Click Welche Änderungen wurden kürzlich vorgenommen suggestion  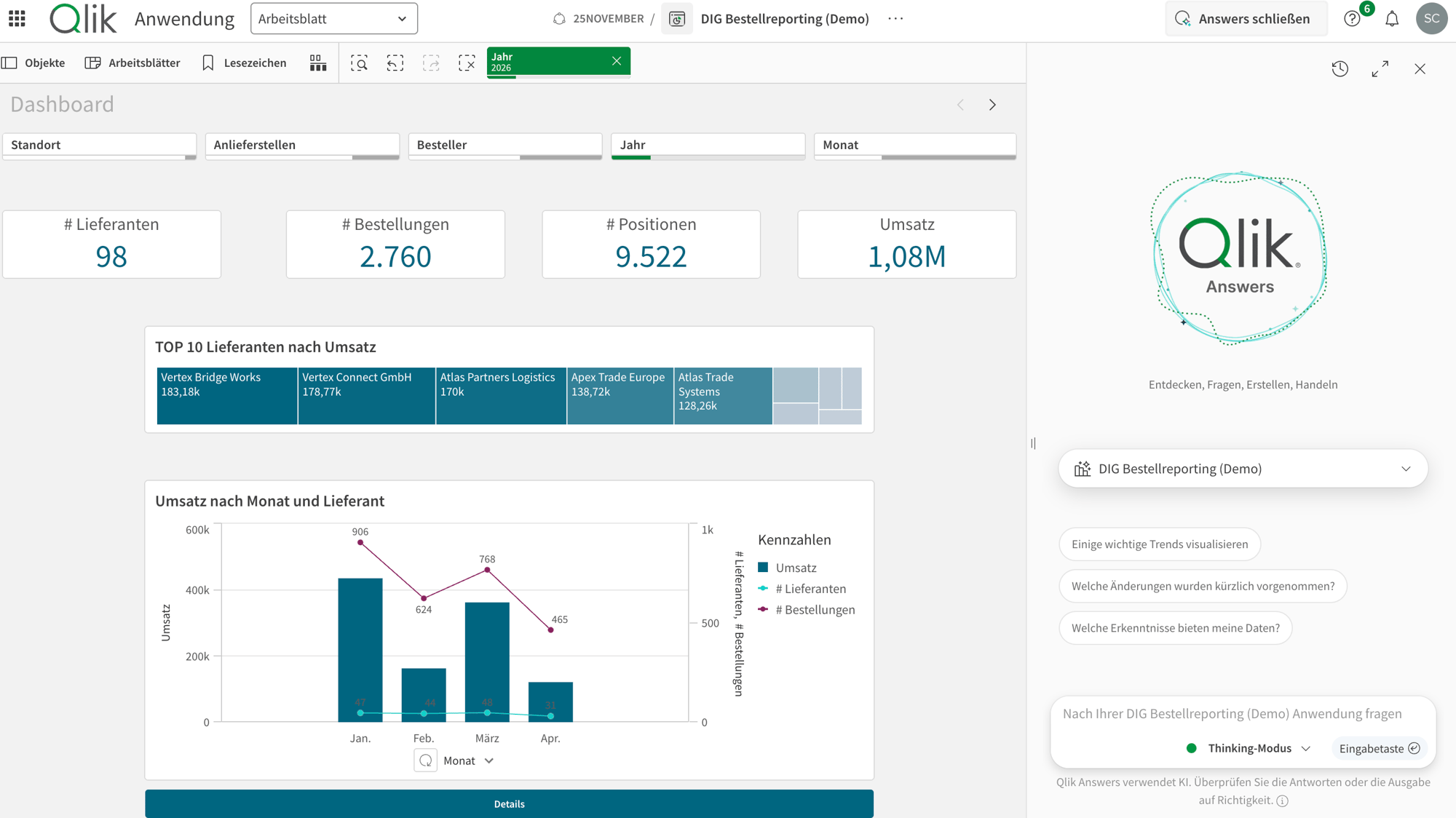click(x=1203, y=586)
